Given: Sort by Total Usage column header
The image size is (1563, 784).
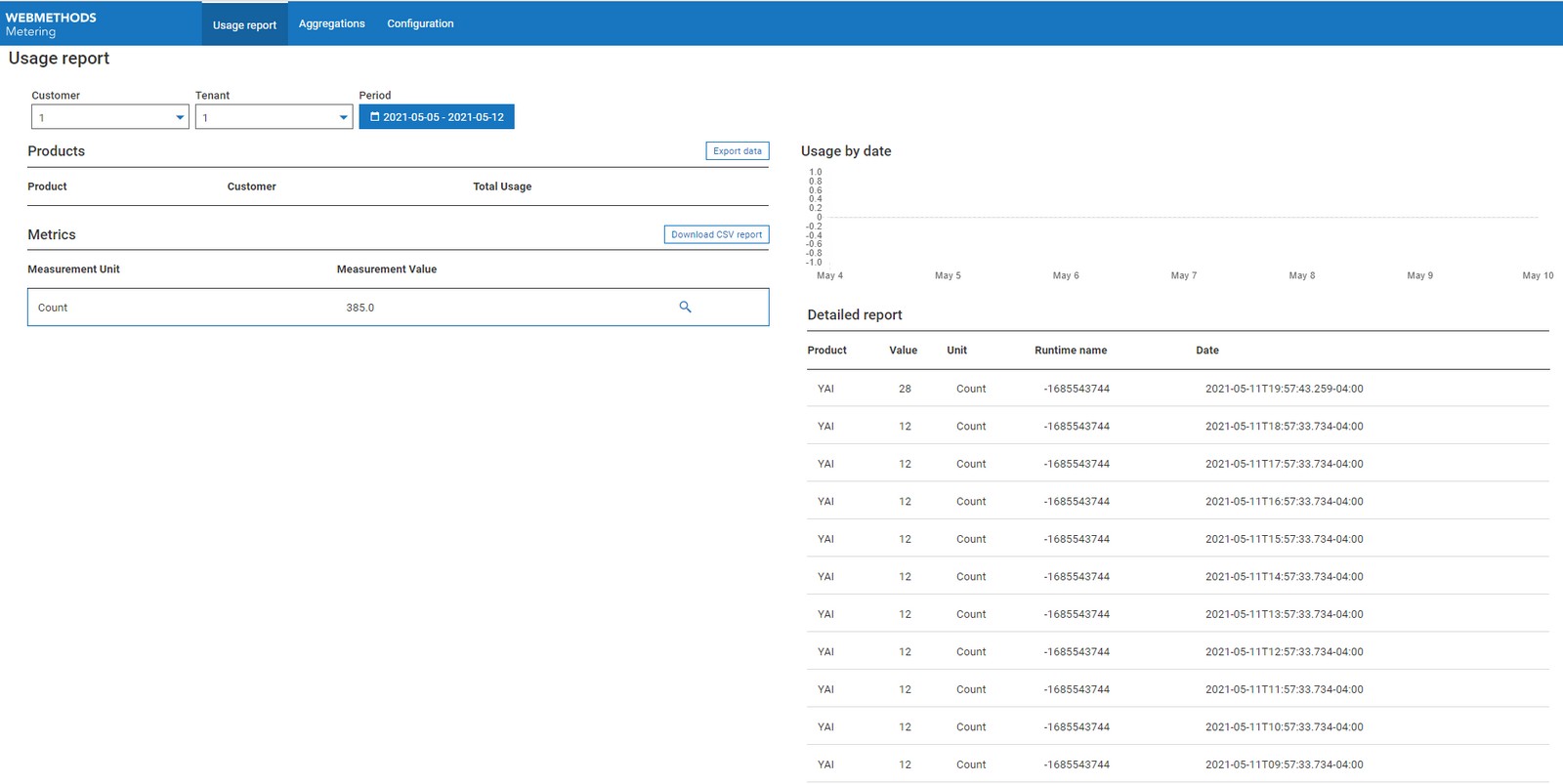Looking at the screenshot, I should click(x=502, y=186).
